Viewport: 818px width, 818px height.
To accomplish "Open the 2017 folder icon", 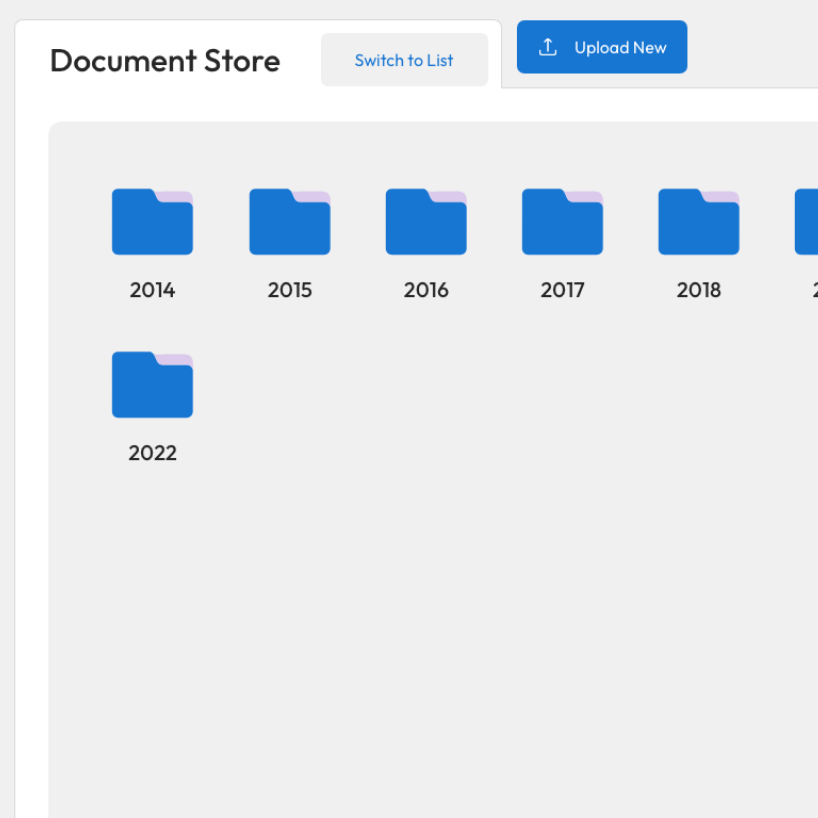I will [562, 222].
